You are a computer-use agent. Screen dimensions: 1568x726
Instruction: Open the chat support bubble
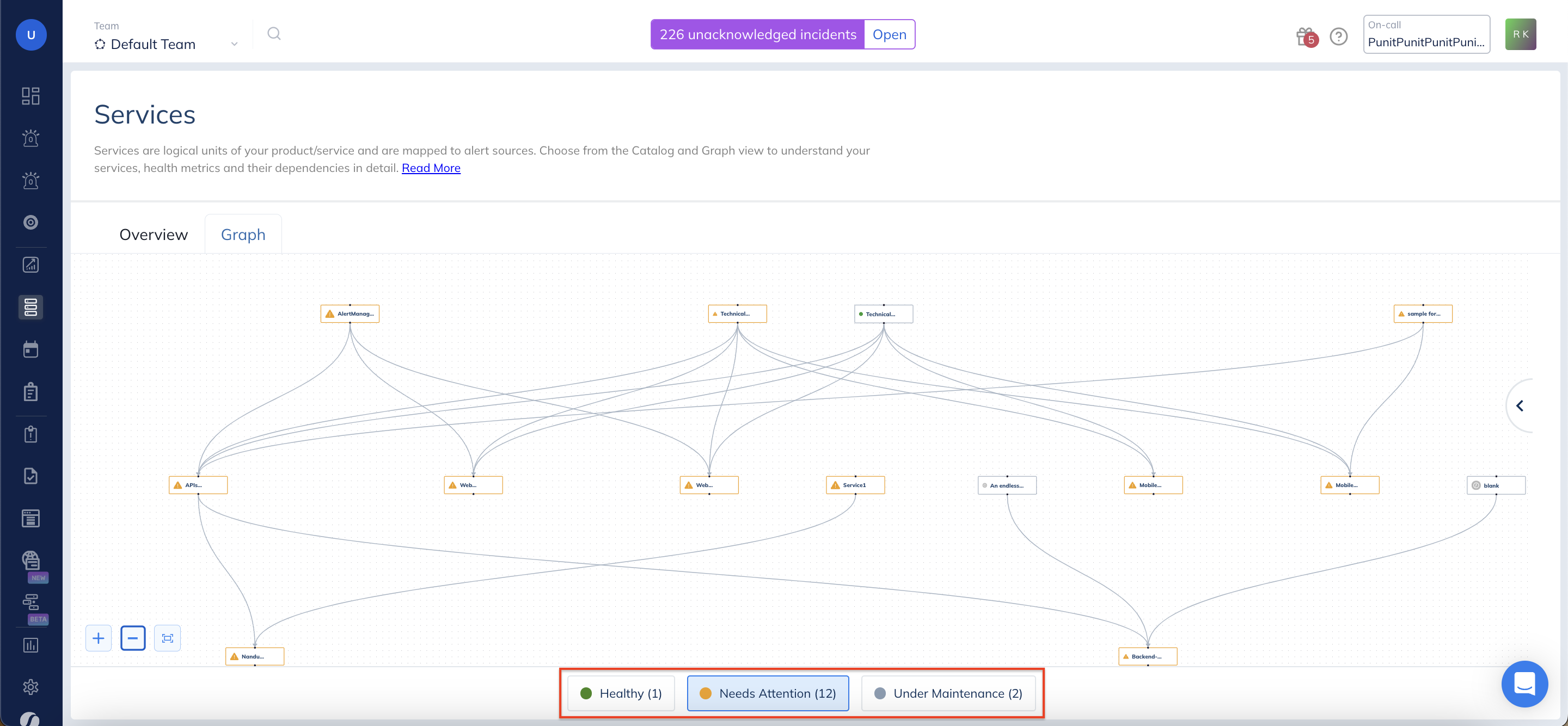[x=1524, y=684]
